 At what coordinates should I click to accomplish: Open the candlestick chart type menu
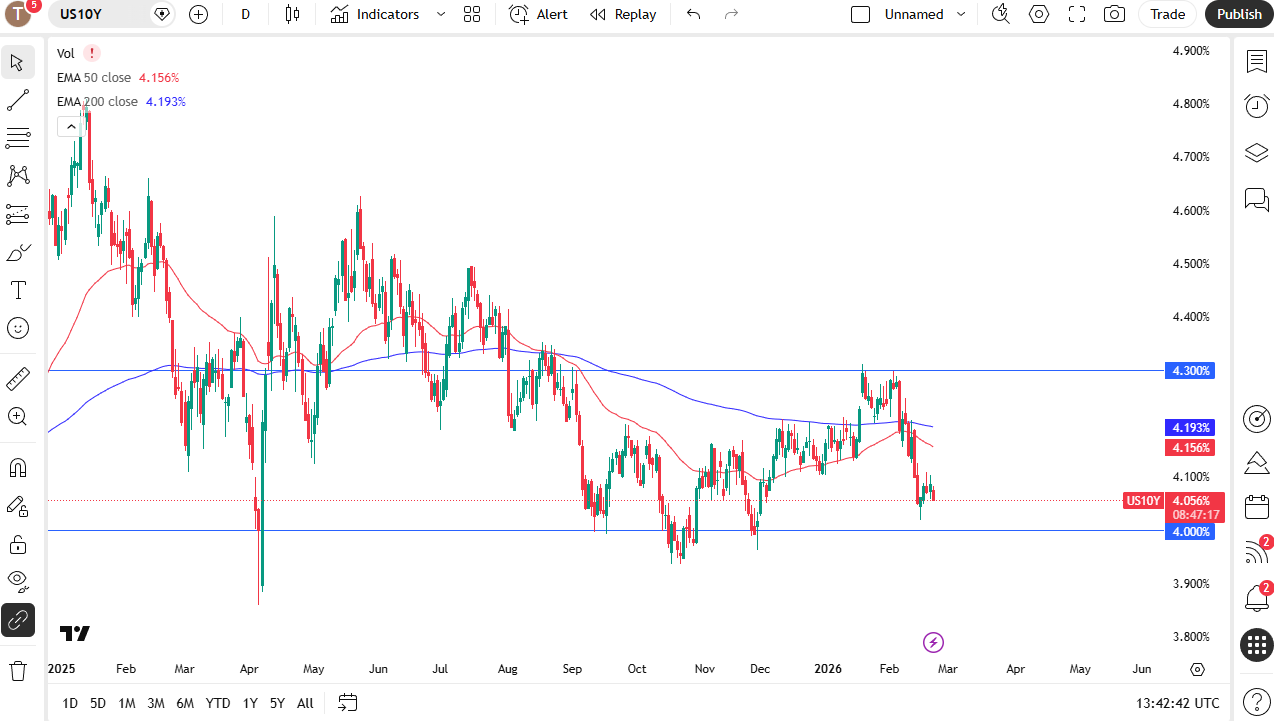tap(292, 14)
